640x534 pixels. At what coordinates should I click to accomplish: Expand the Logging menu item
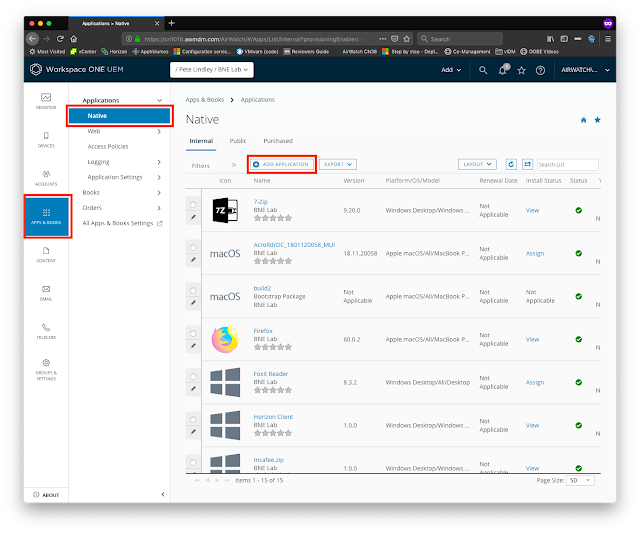(x=159, y=162)
